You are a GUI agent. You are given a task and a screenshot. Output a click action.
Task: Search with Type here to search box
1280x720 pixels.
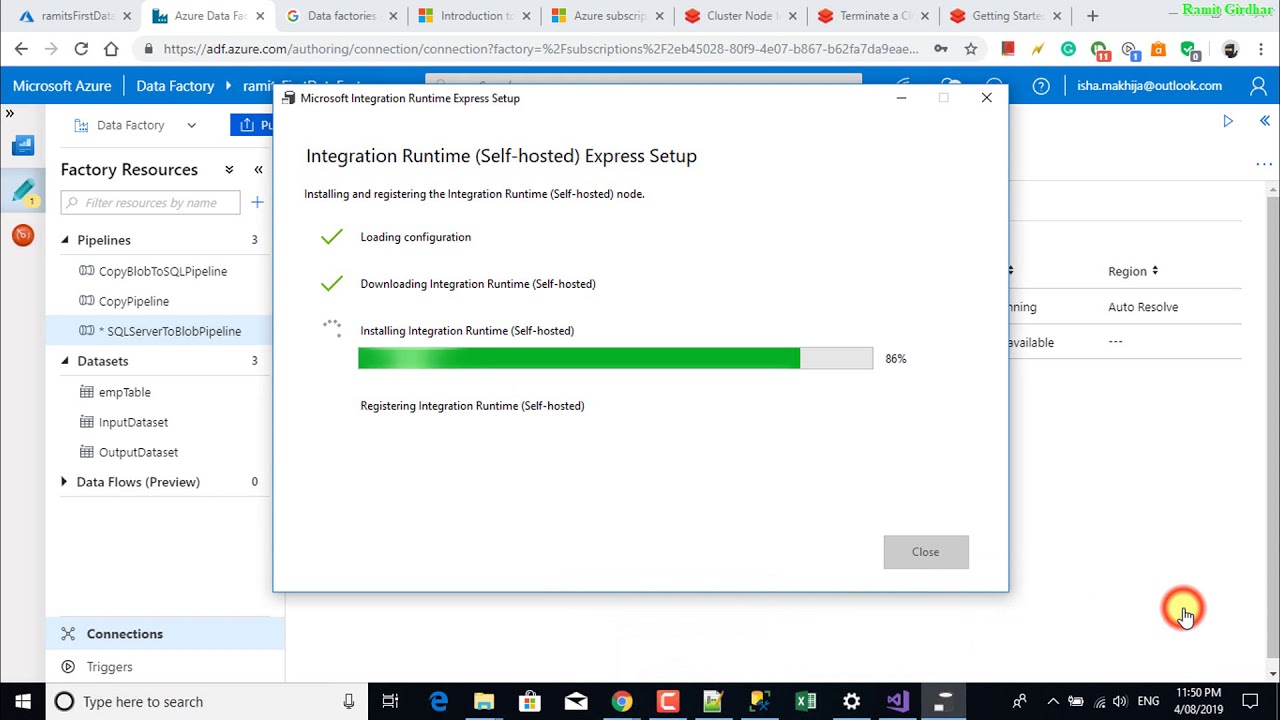(206, 702)
